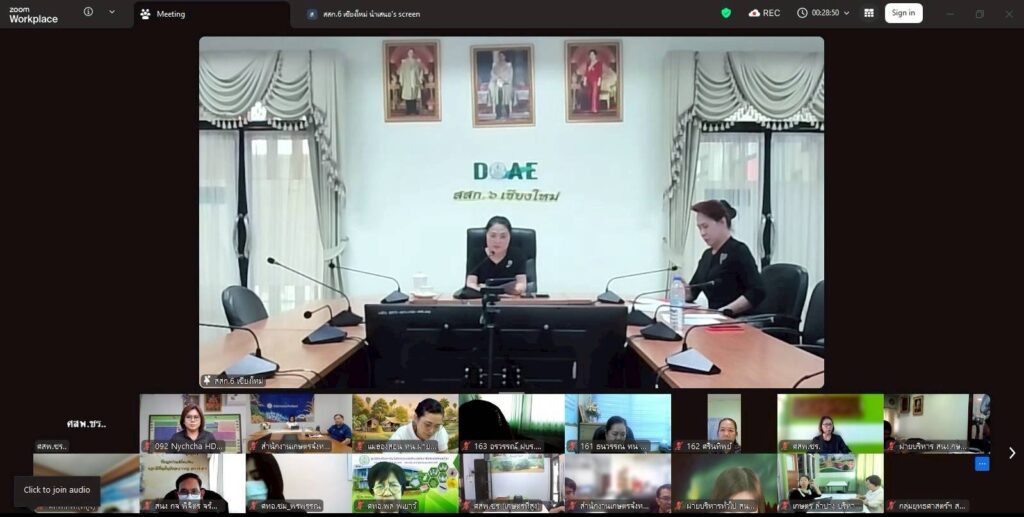This screenshot has height=517, width=1024.
Task: Open the grid view layout icon
Action: pos(868,13)
